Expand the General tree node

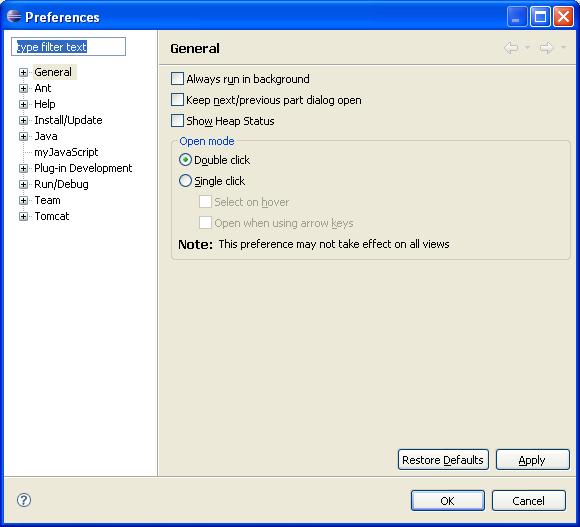click(x=23, y=72)
